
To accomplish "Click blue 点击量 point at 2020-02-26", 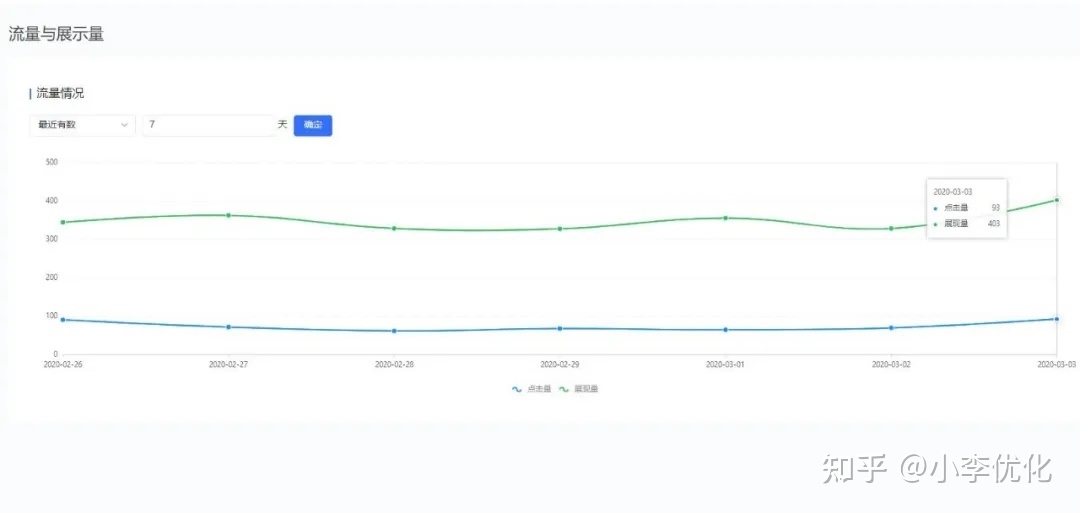I will pyautogui.click(x=63, y=320).
